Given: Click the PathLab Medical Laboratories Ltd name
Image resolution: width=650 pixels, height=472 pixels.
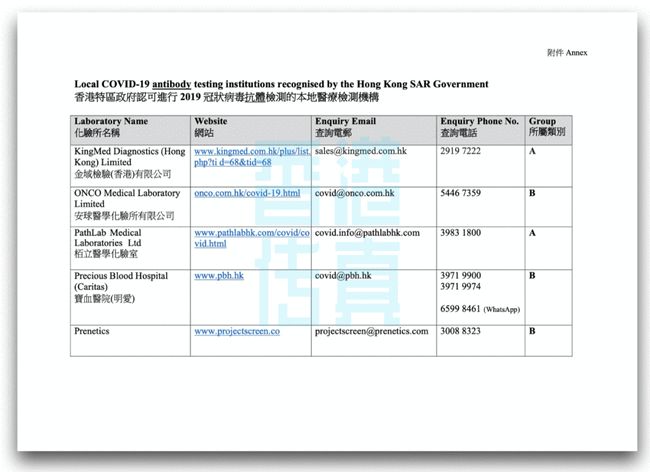Looking at the screenshot, I should [108, 243].
